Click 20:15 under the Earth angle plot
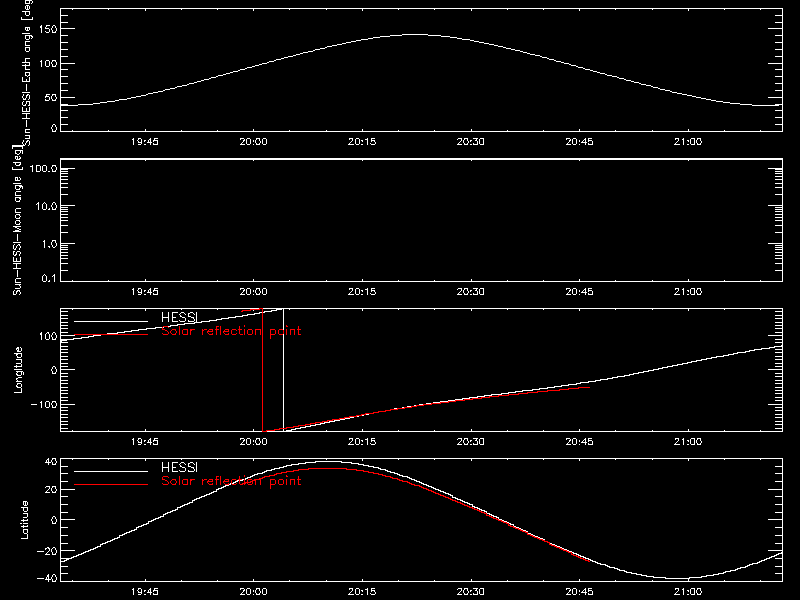This screenshot has height=600, width=800. pyautogui.click(x=362, y=141)
